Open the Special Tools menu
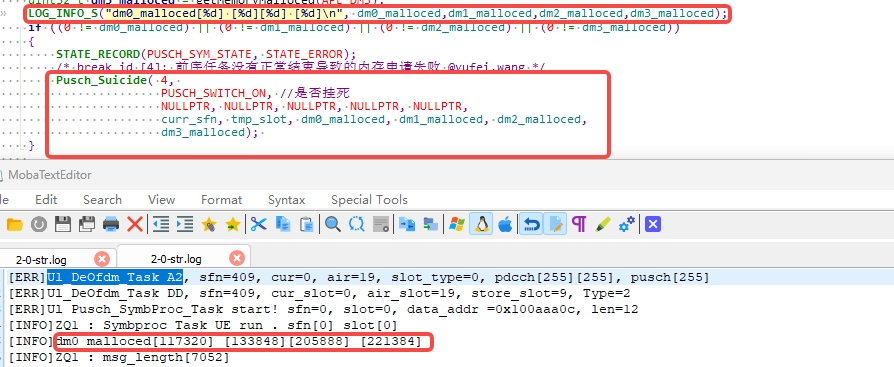 [369, 200]
